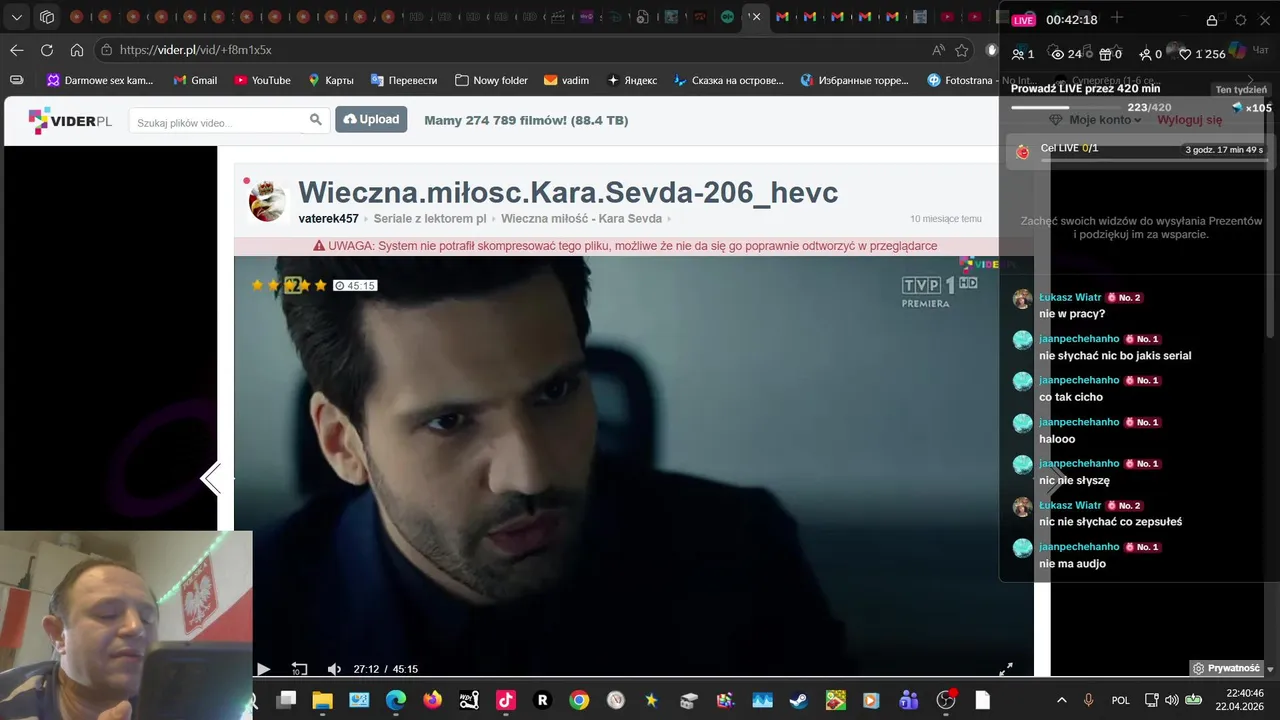This screenshot has width=1280, height=720.
Task: Open the Darmowe sex kam bookmark
Action: [100, 80]
